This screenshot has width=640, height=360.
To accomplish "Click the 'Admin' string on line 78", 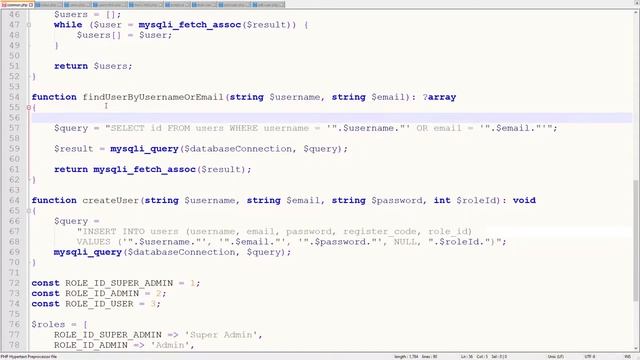I will (x=170, y=345).
